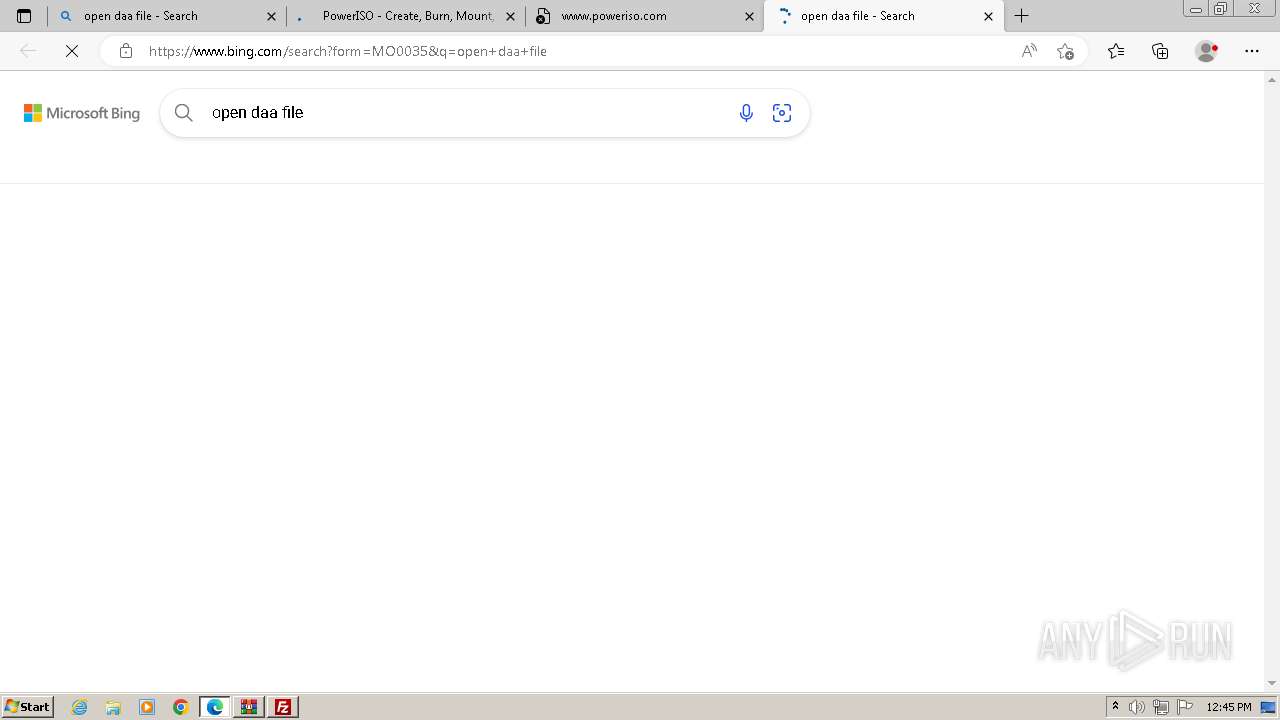This screenshot has height=720, width=1280.
Task: Restore down the Edge window
Action: tap(1221, 9)
